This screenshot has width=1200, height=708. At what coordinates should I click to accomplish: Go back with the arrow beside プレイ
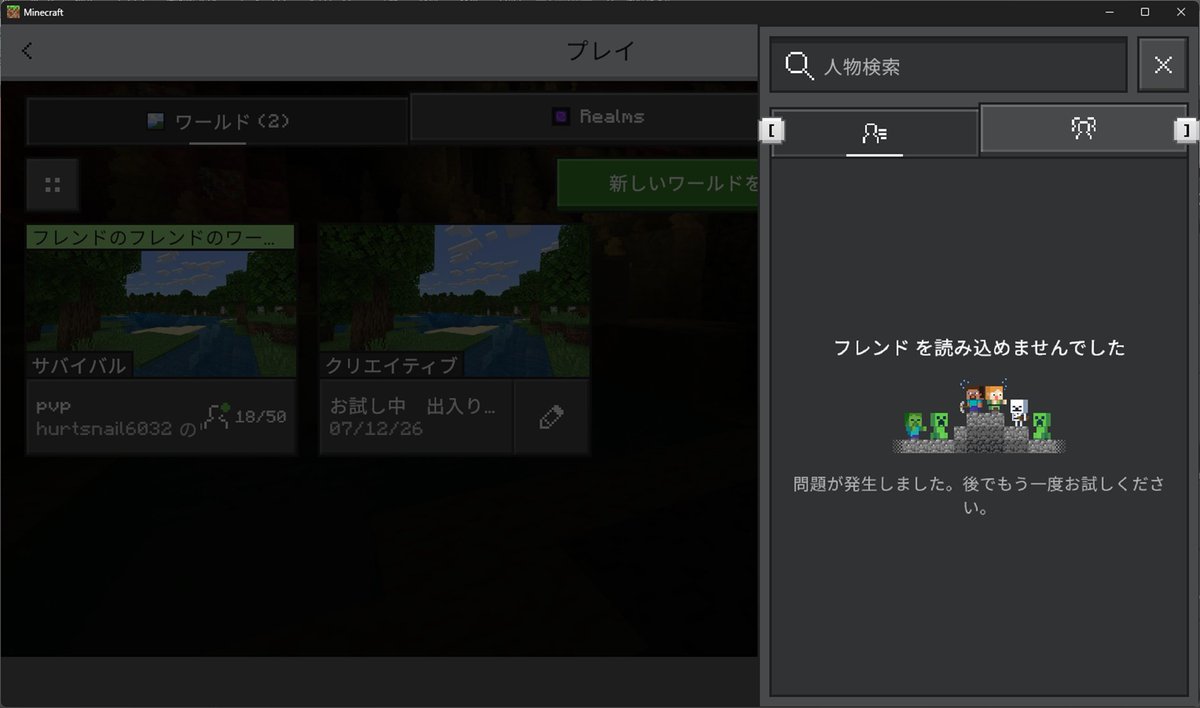pos(27,51)
